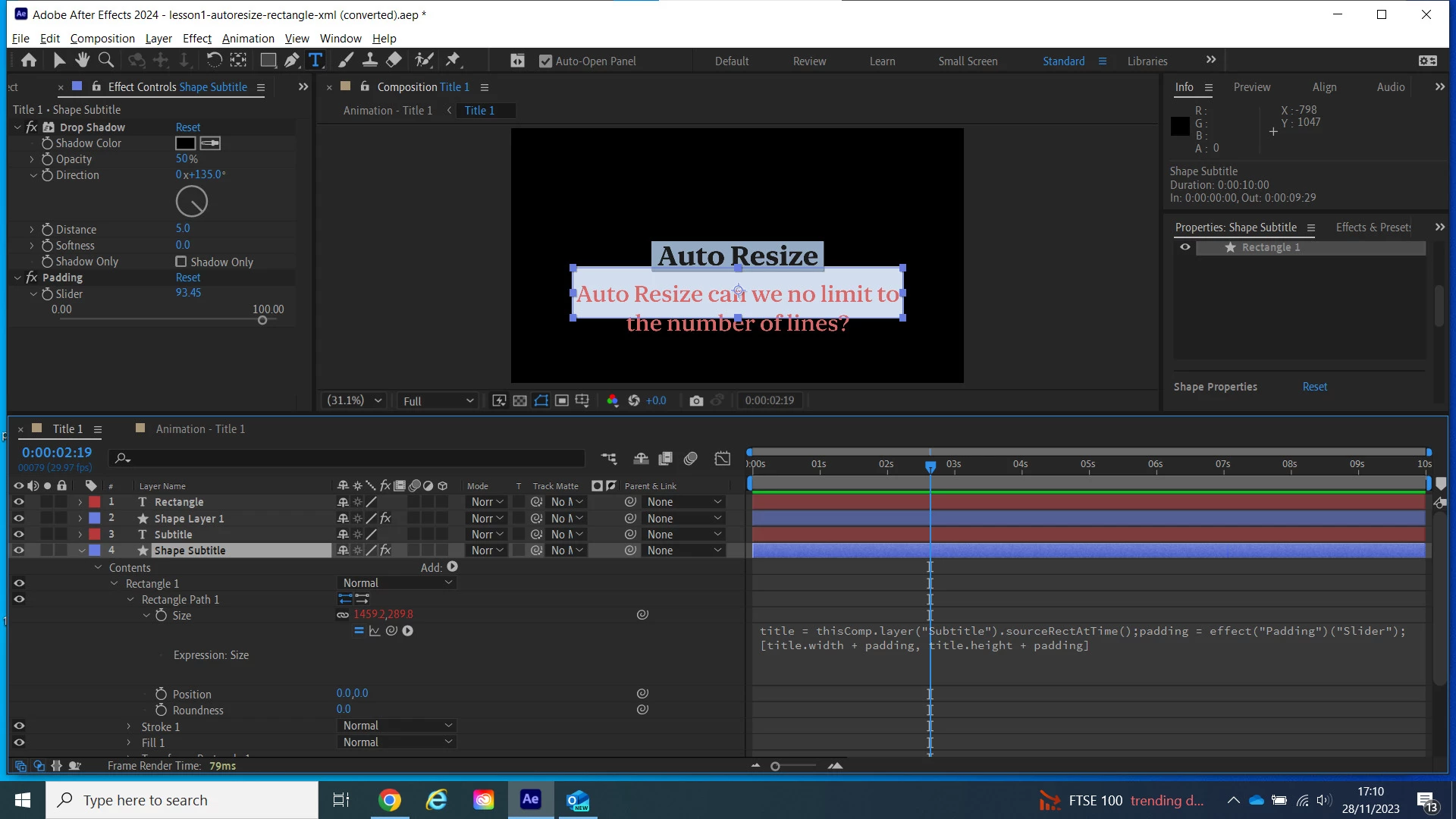Take a snapshot with camera icon

coord(696,400)
